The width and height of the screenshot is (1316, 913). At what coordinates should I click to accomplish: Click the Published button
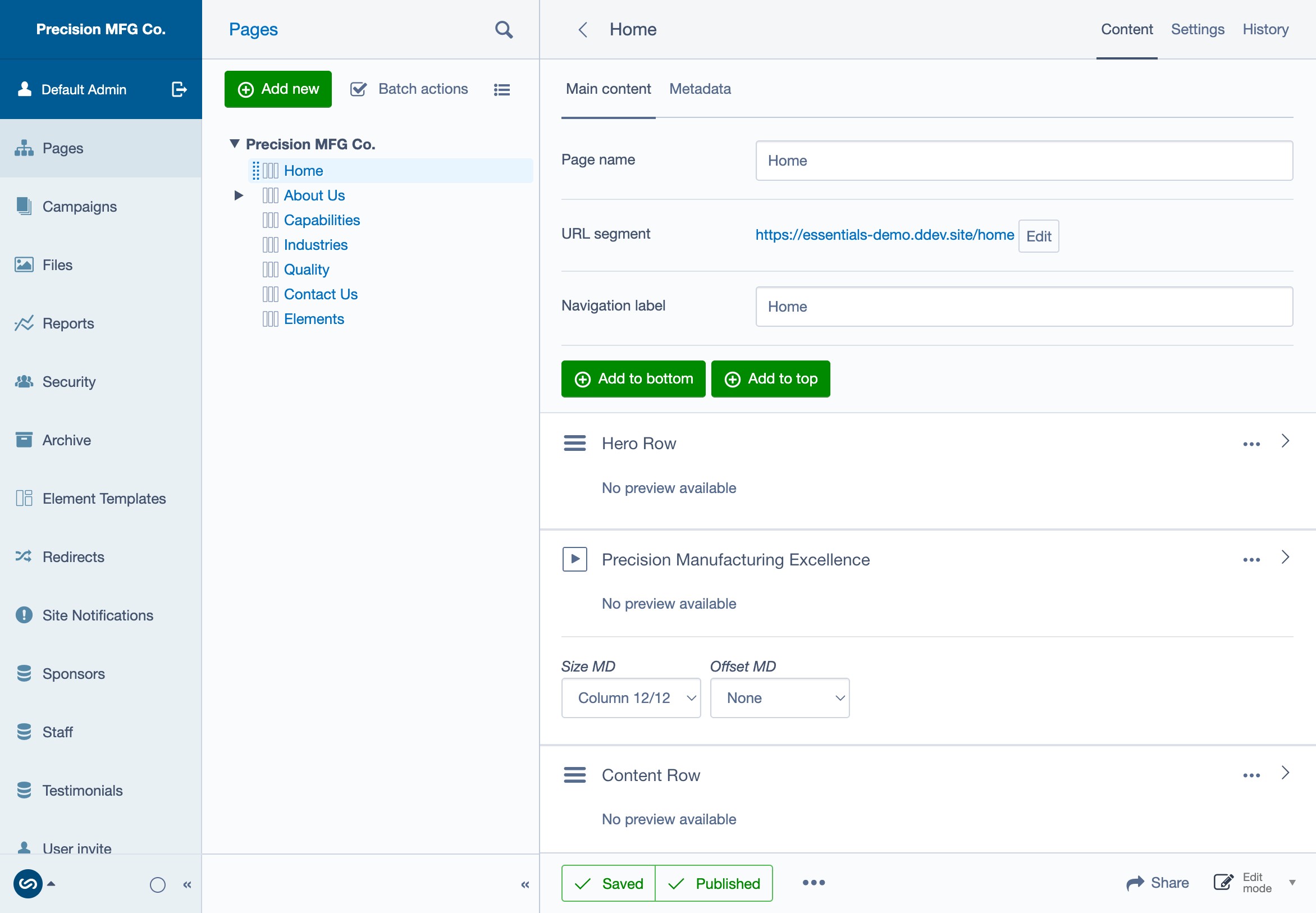pos(714,883)
